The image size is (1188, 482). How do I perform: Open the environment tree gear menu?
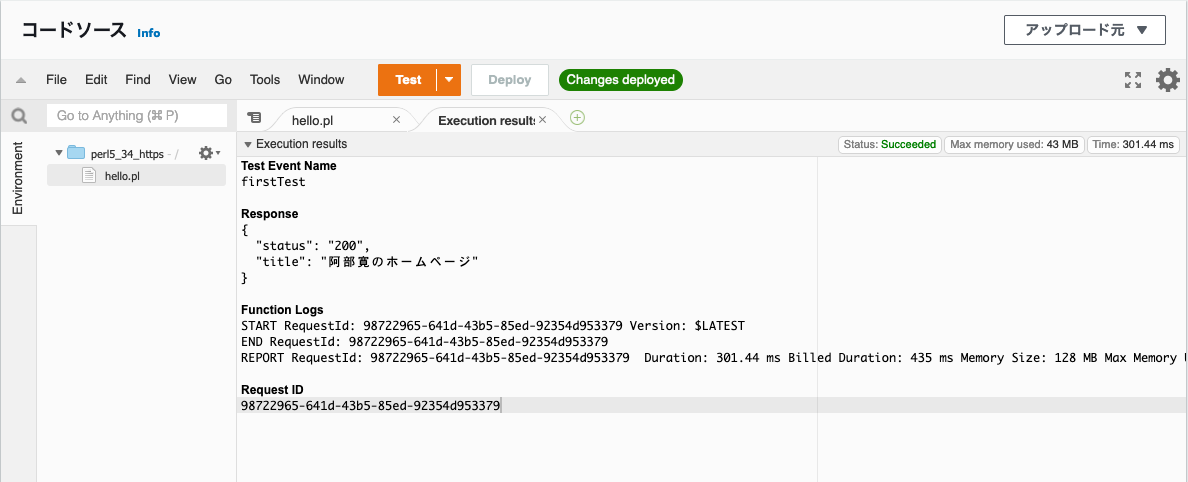209,153
